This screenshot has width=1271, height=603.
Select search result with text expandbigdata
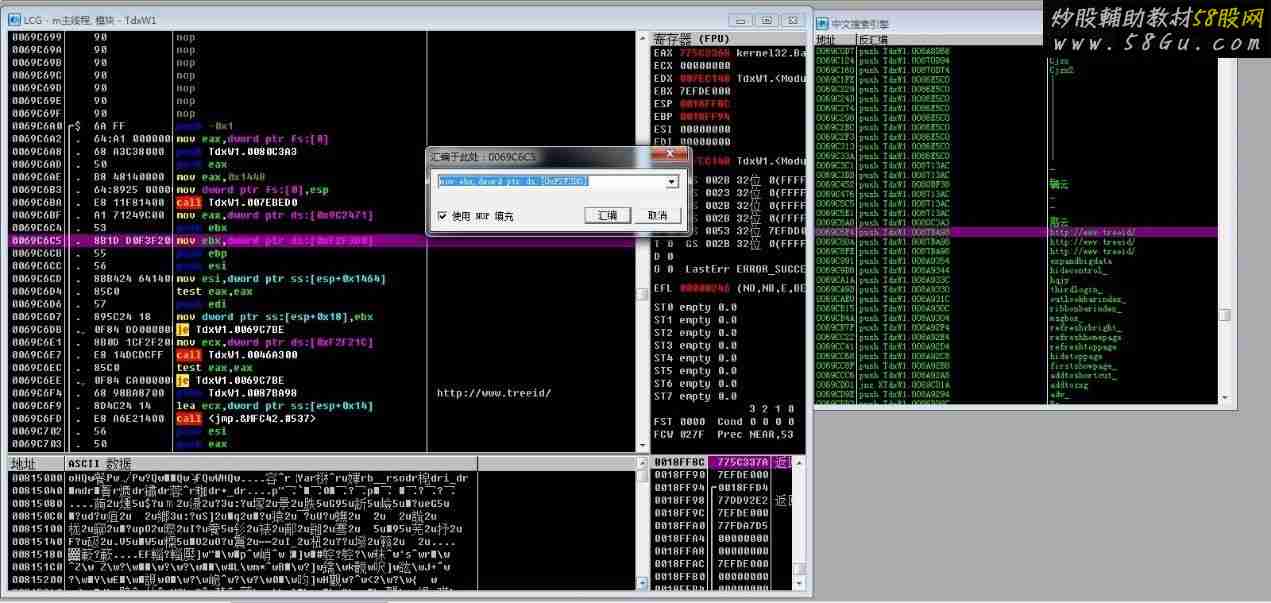[1016, 260]
